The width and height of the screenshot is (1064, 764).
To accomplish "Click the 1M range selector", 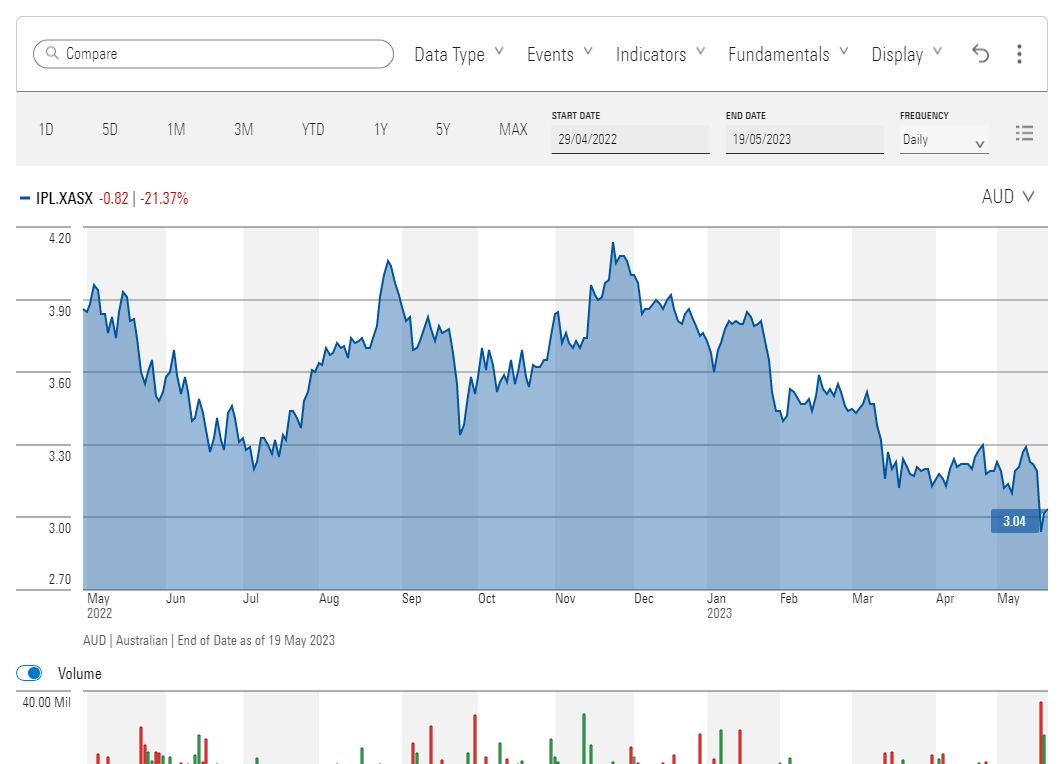I will [x=175, y=129].
